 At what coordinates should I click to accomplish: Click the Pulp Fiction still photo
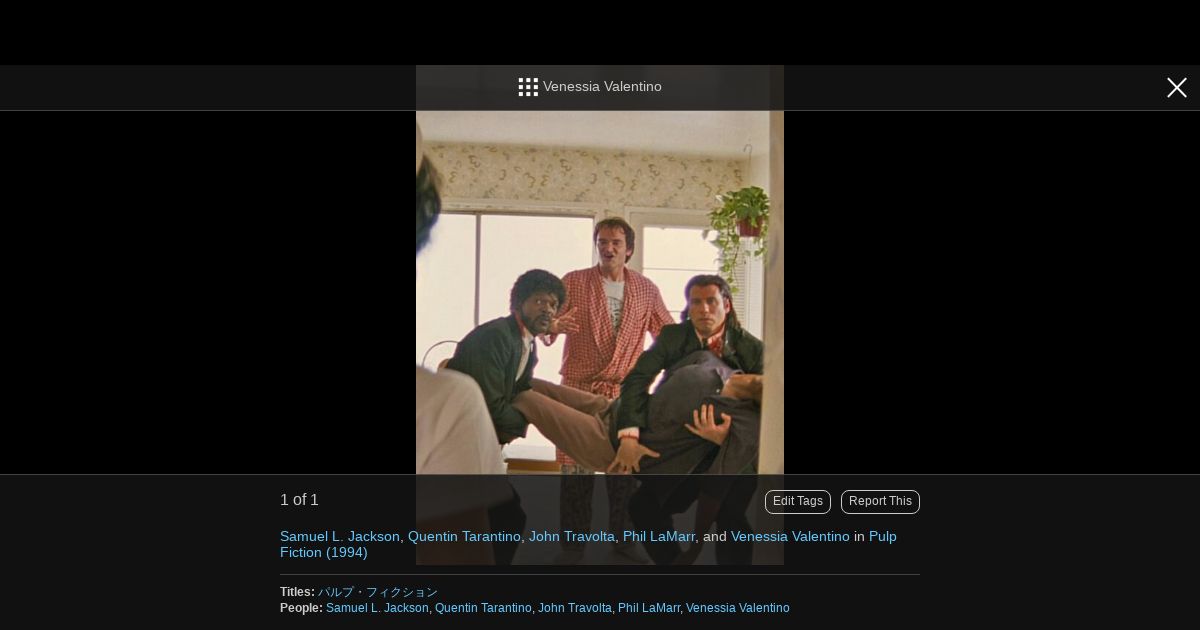600,315
